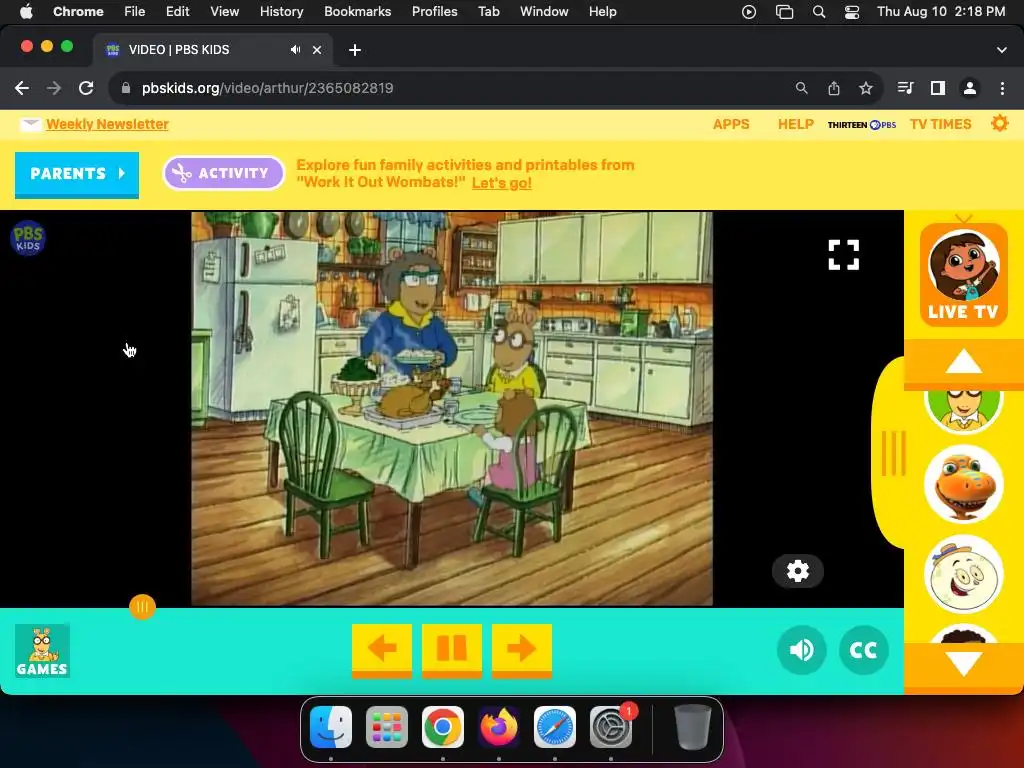Reload the PBS Kids page

tap(86, 88)
